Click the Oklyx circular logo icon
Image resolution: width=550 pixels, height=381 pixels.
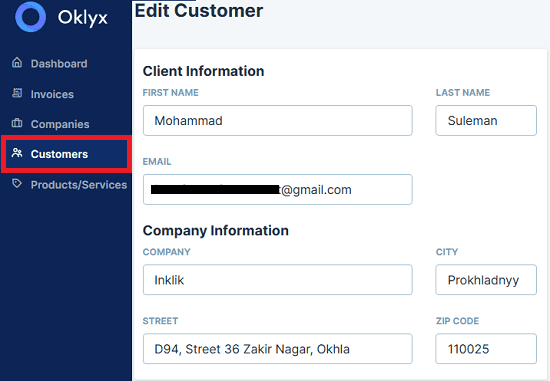click(x=31, y=16)
